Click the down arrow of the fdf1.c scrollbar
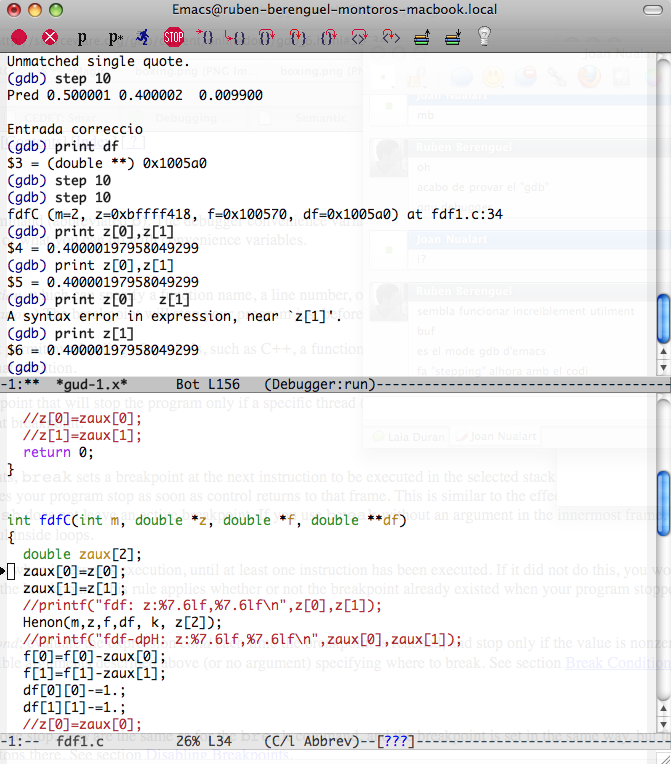Screen dimensions: 671x764 click(x=663, y=724)
